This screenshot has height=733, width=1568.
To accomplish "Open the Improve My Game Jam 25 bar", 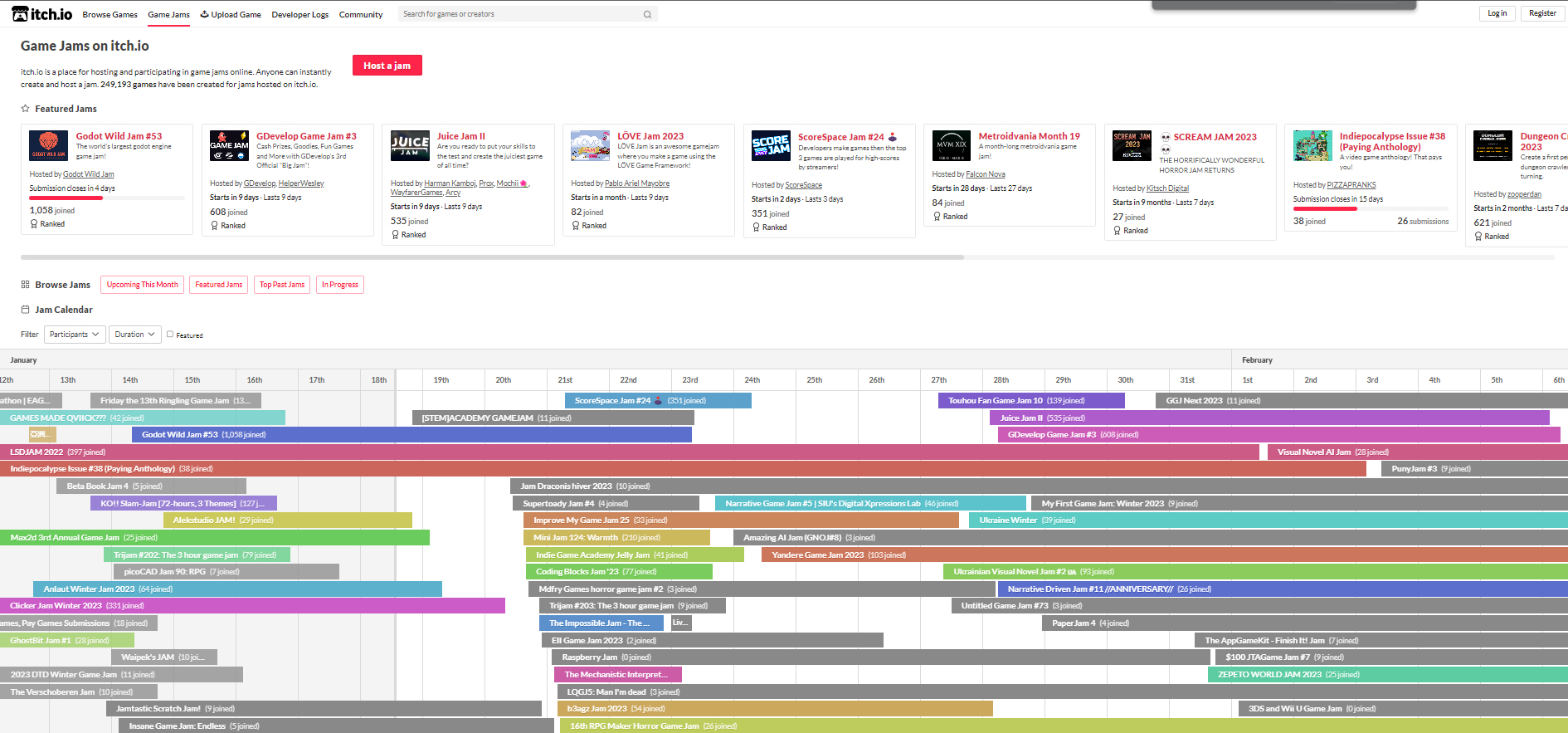I will pos(741,520).
